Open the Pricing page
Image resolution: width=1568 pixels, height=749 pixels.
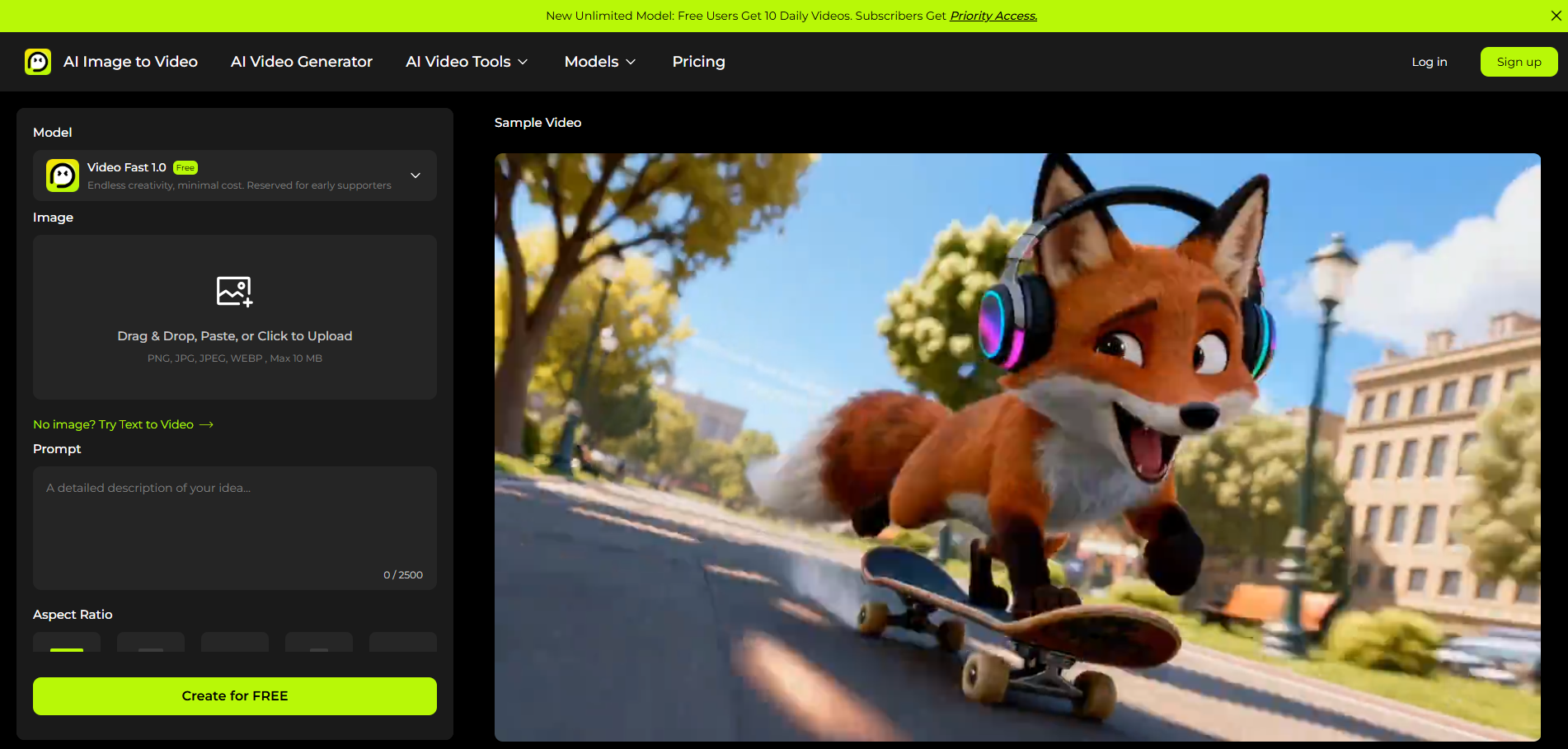coord(698,61)
